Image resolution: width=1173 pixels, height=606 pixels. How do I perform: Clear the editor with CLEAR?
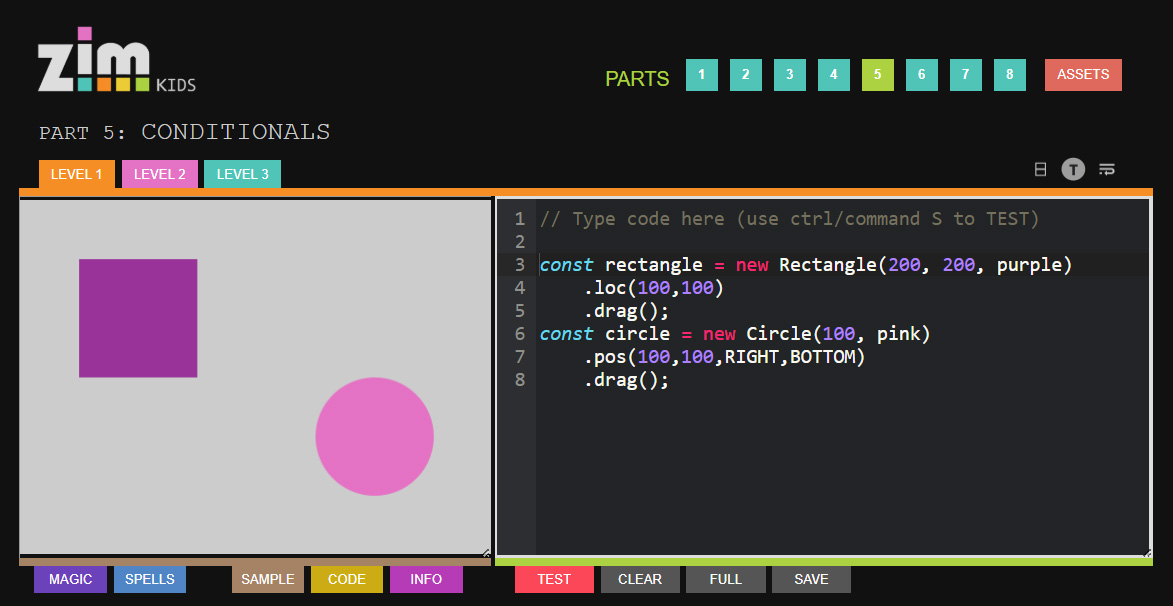point(640,579)
